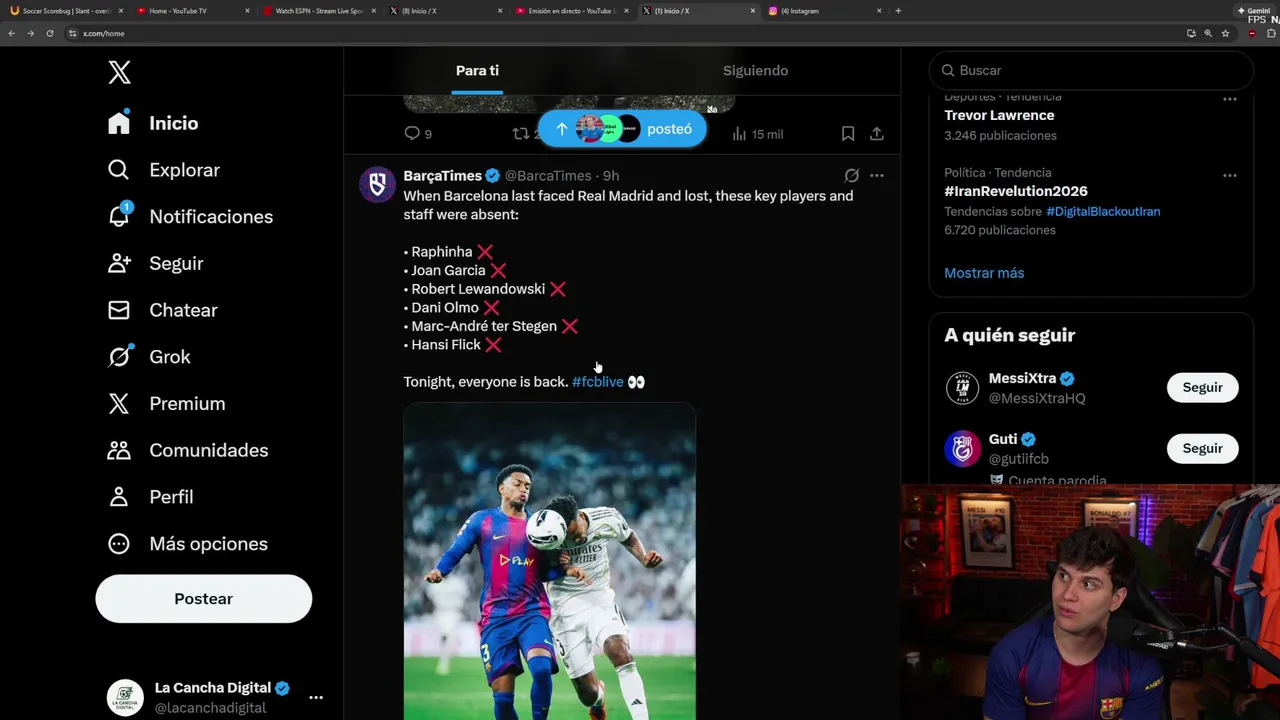
Task: Open Seguir in the sidebar
Action: [x=155, y=263]
